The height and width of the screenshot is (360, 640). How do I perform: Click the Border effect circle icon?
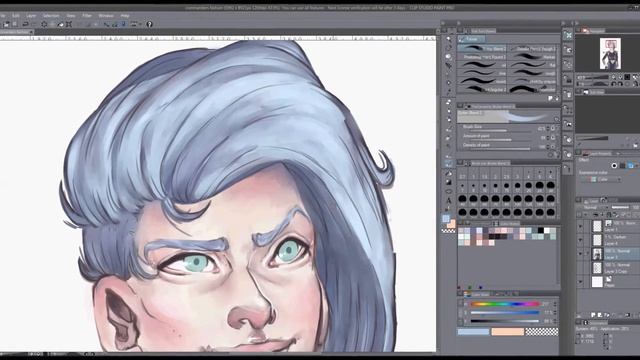614,165
